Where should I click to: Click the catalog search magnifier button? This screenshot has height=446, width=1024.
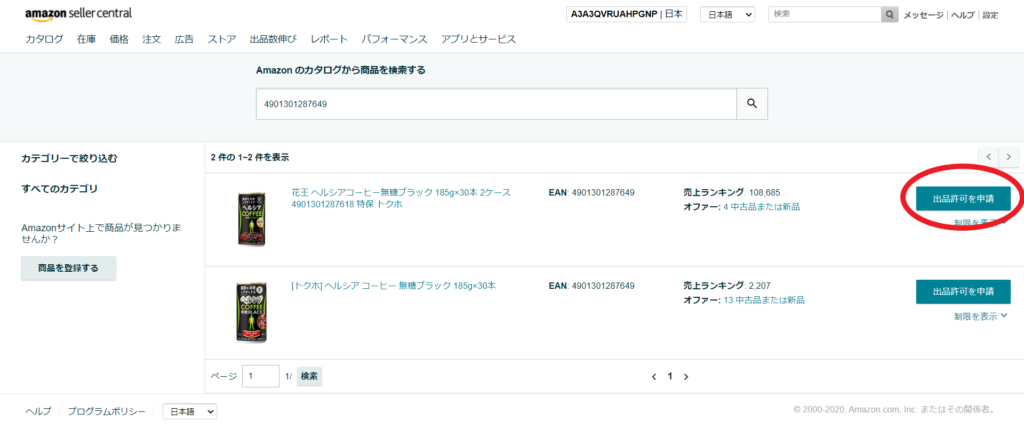point(752,104)
